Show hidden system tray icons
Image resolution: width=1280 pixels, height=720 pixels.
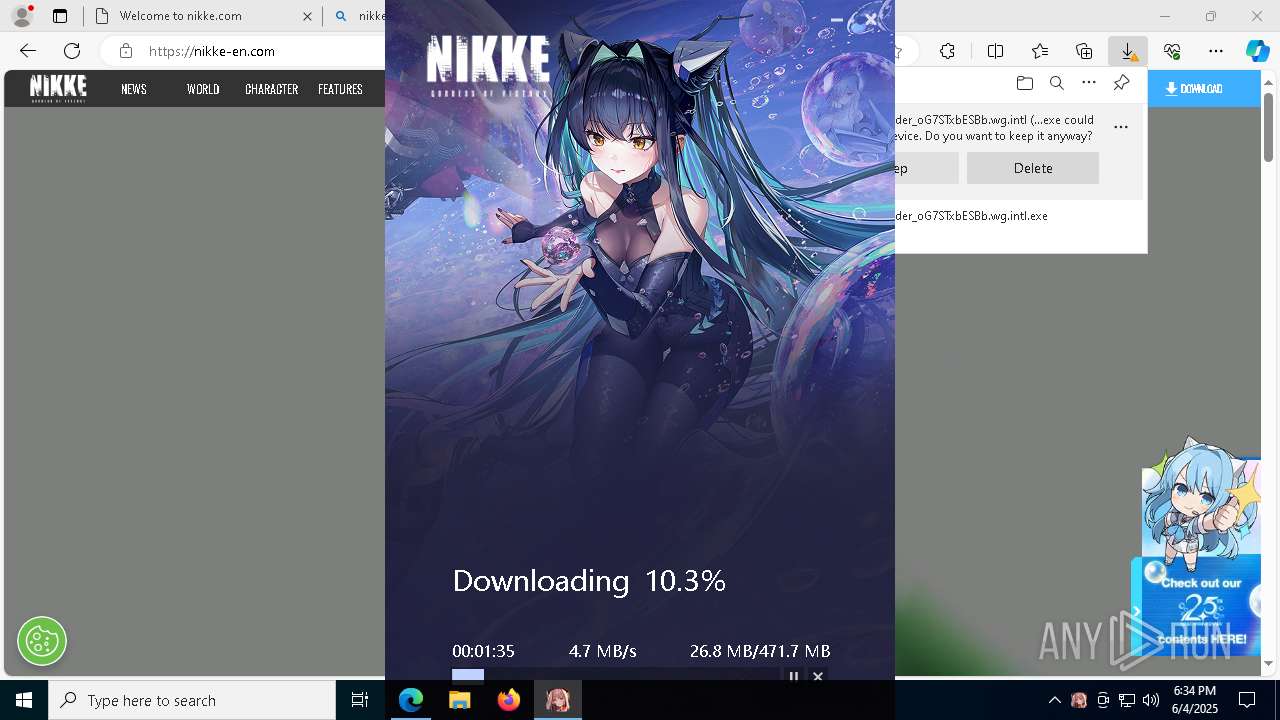[x=1054, y=700]
